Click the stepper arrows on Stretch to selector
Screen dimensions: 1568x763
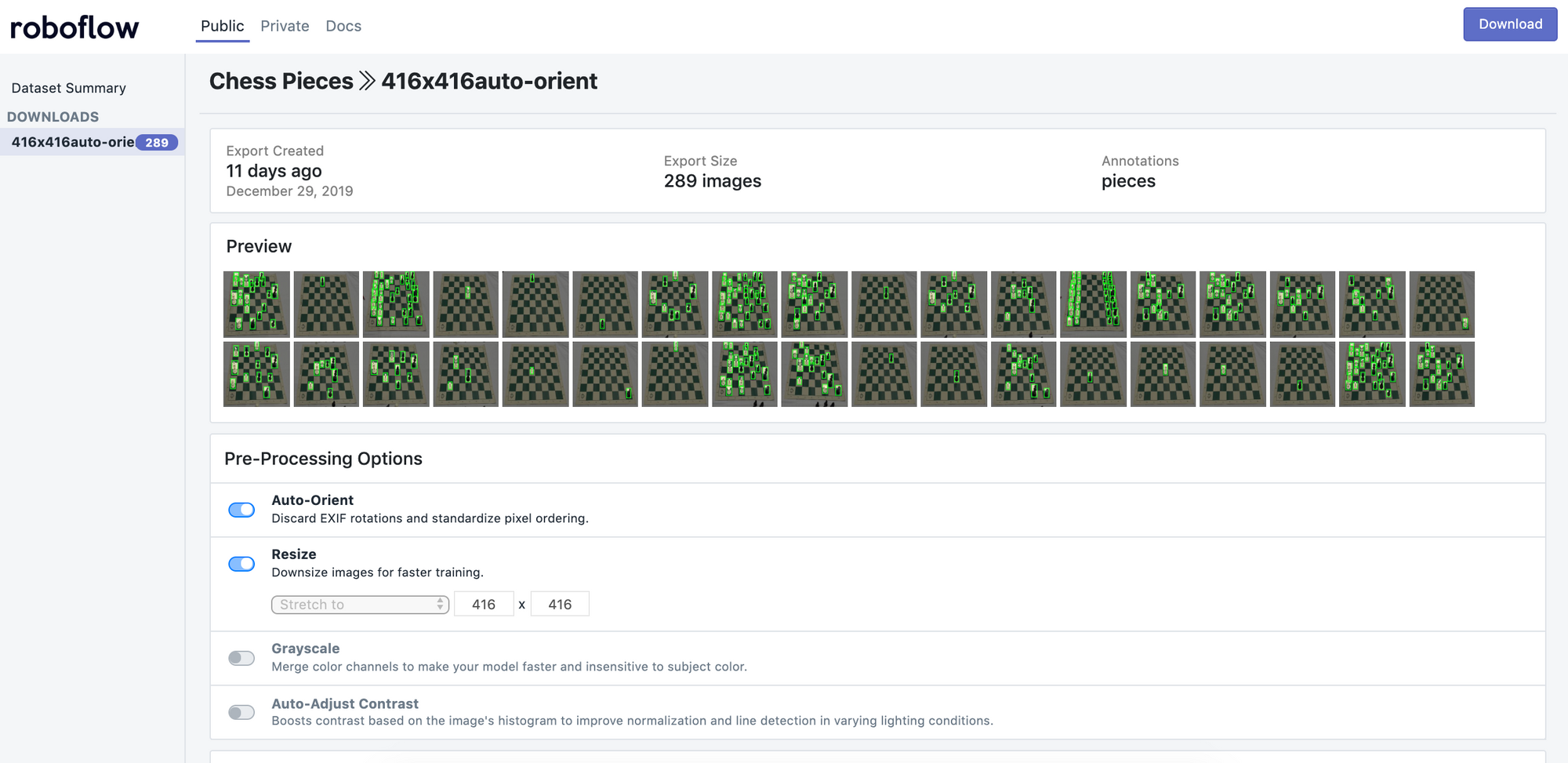(x=438, y=604)
